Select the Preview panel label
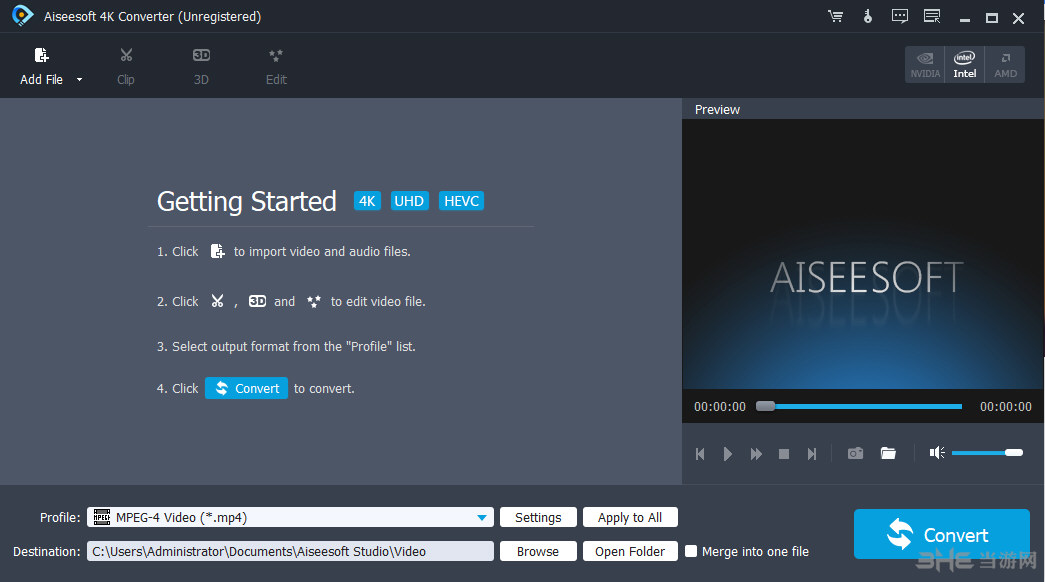The image size is (1045, 582). 717,109
